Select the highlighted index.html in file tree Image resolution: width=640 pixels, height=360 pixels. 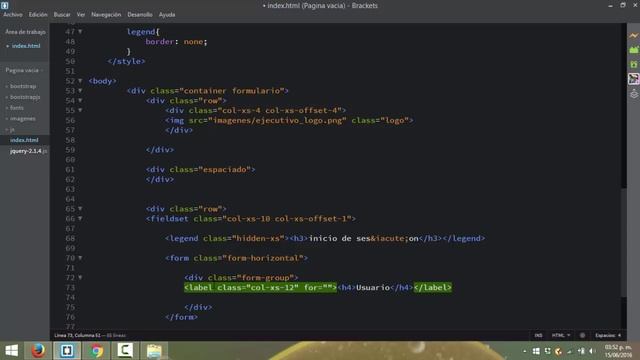pos(24,140)
